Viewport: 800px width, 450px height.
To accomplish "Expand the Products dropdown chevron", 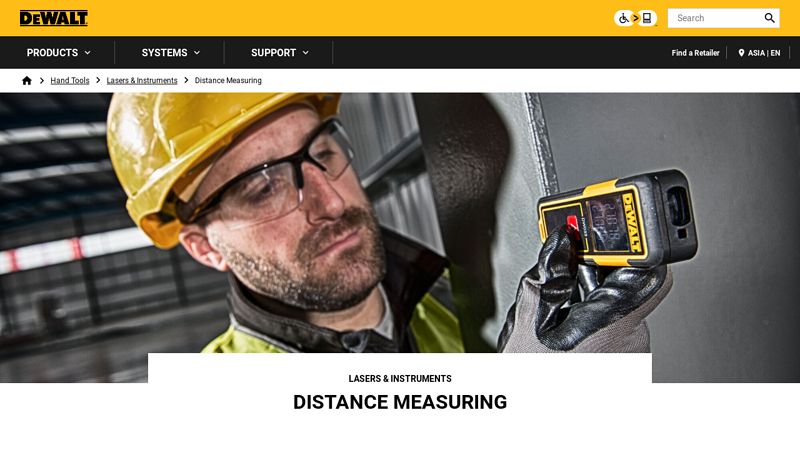I will [x=88, y=53].
